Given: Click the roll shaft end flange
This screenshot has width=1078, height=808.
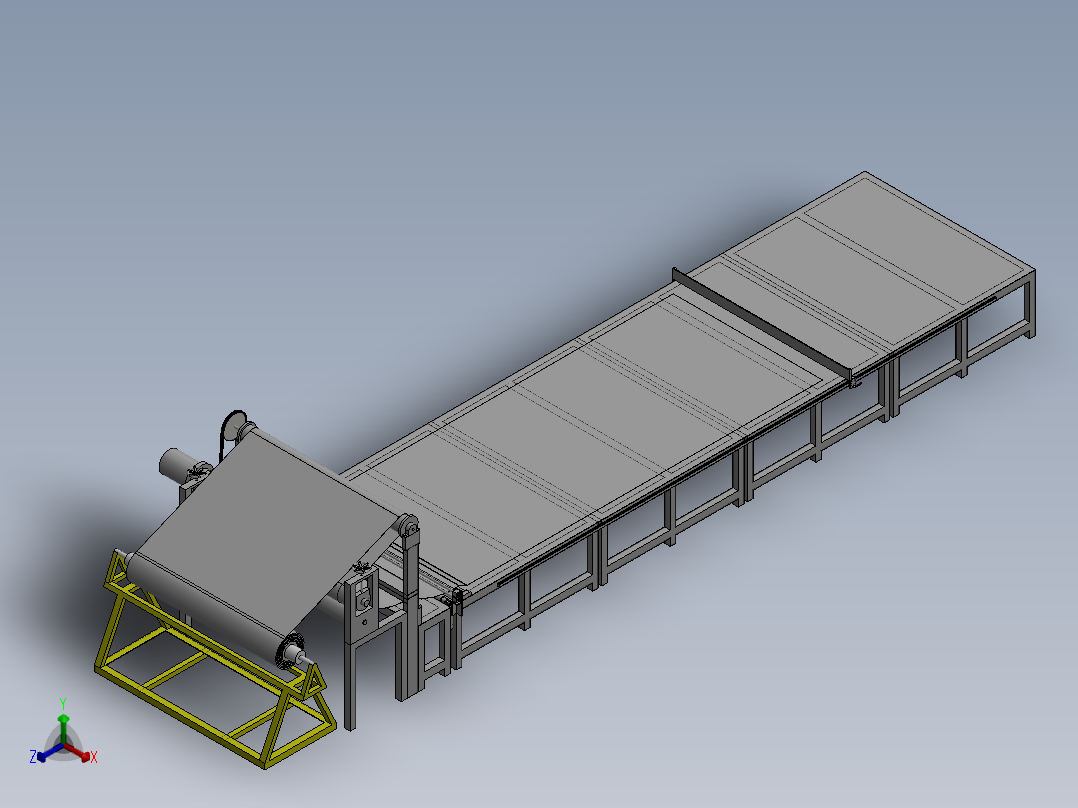Looking at the screenshot, I should [293, 651].
